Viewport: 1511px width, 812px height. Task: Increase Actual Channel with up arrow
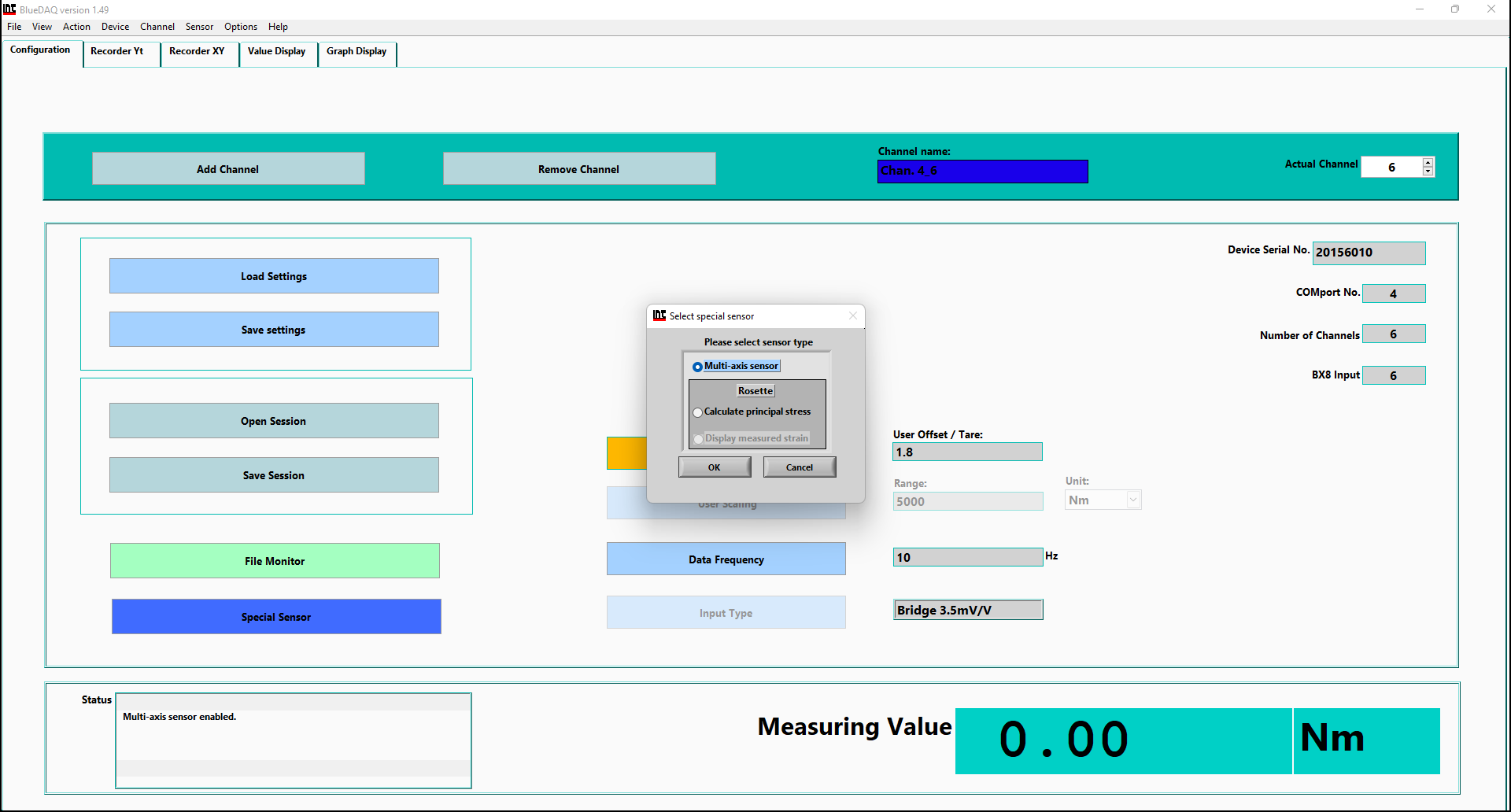[x=1428, y=162]
